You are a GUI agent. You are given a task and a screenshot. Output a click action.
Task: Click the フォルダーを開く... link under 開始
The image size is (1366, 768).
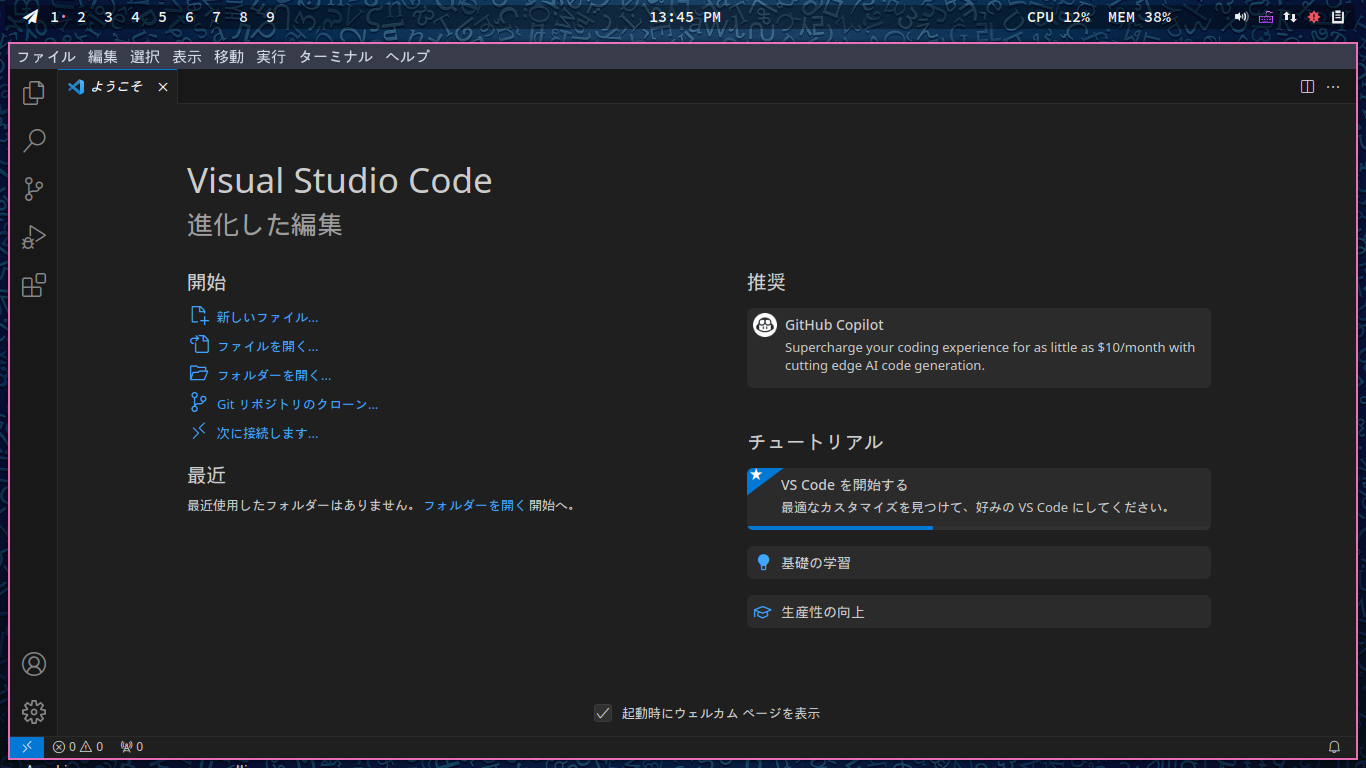(x=274, y=375)
